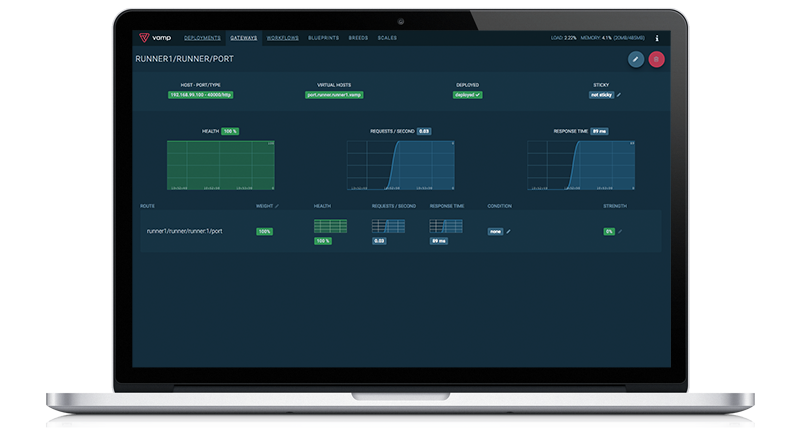Click the MEMORY 4.1% indicator
The image size is (800, 435).
point(613,38)
